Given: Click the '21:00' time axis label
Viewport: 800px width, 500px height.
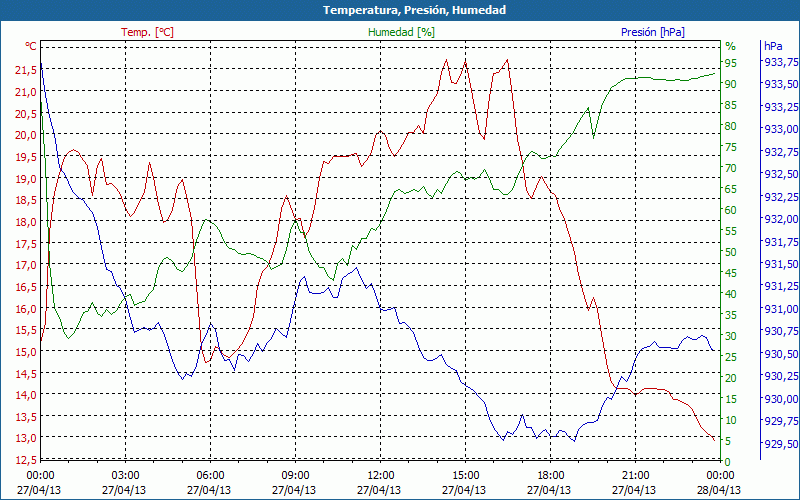Looking at the screenshot, I should click(636, 475).
